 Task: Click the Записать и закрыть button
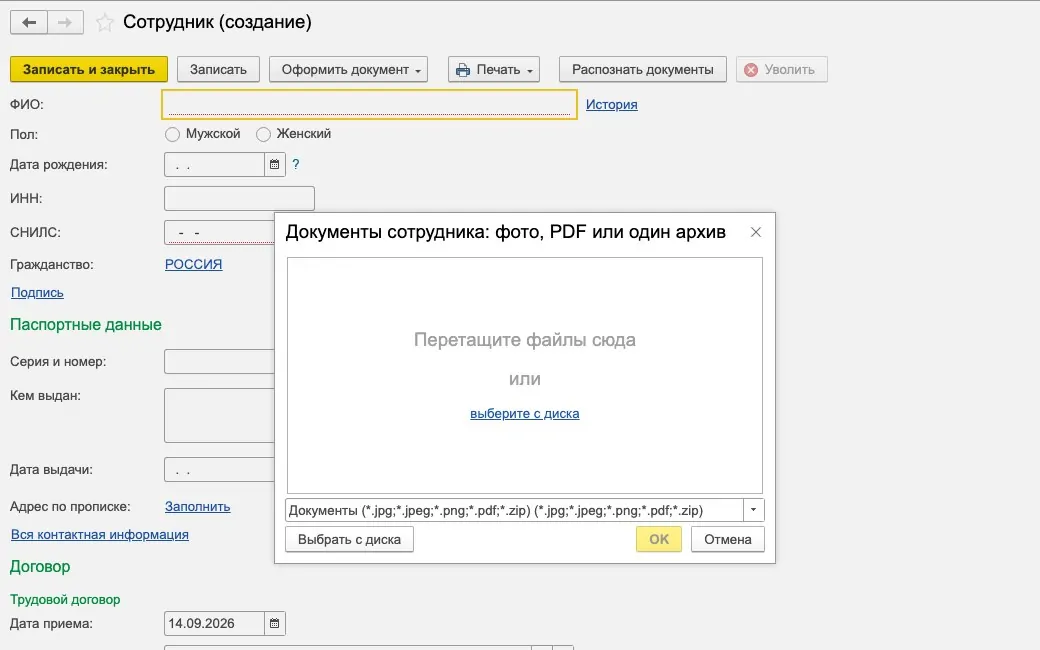click(x=89, y=70)
